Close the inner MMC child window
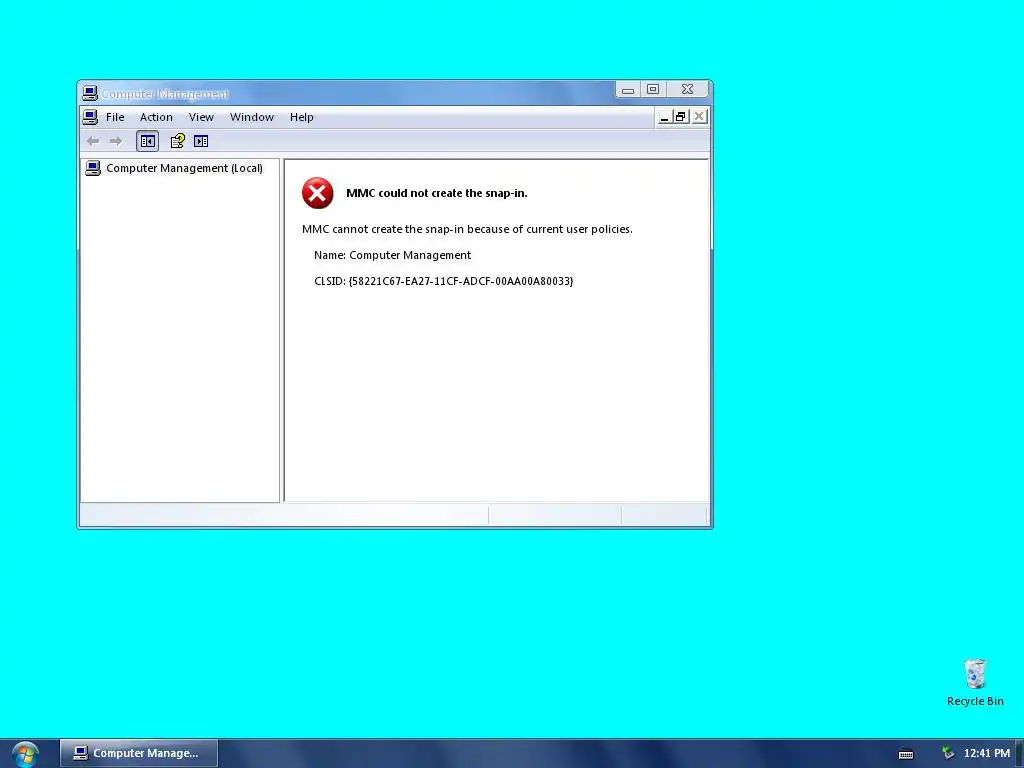The image size is (1024, 768). [x=699, y=117]
